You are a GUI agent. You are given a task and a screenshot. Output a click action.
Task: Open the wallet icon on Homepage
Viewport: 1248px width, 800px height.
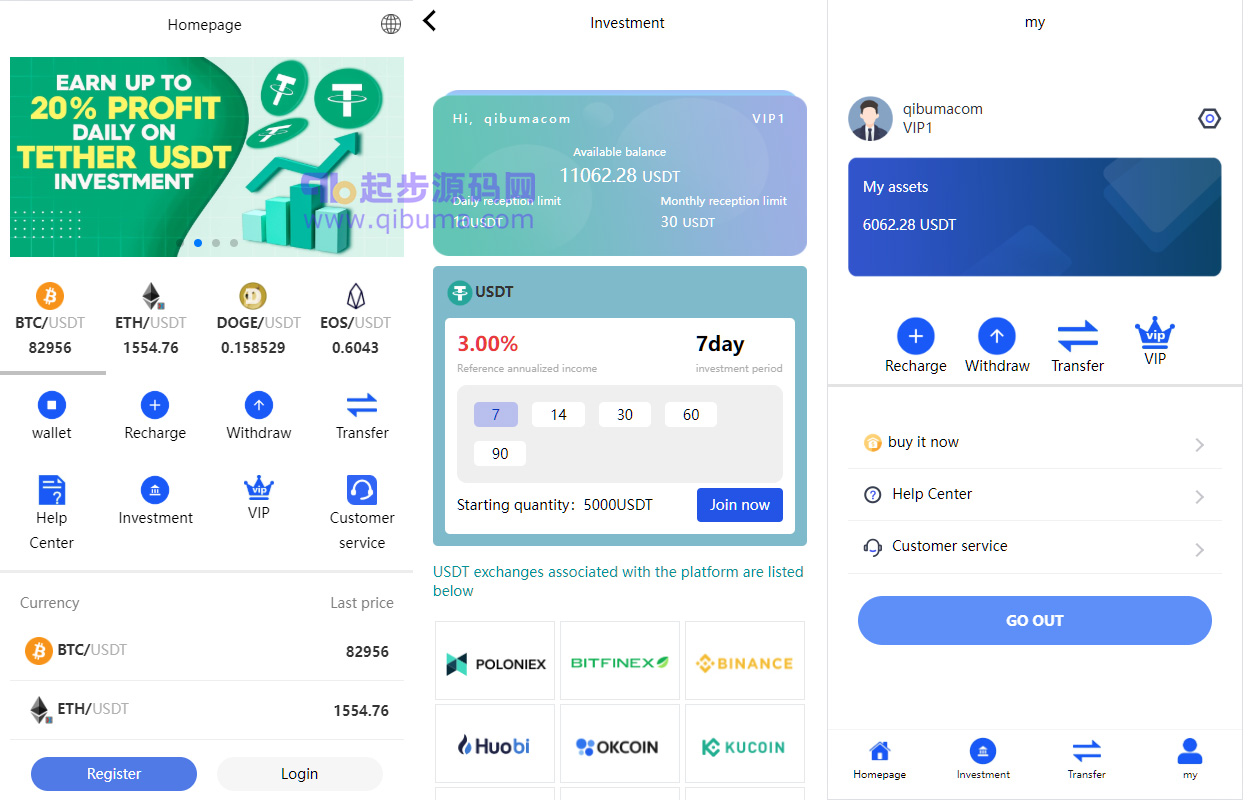[x=51, y=405]
